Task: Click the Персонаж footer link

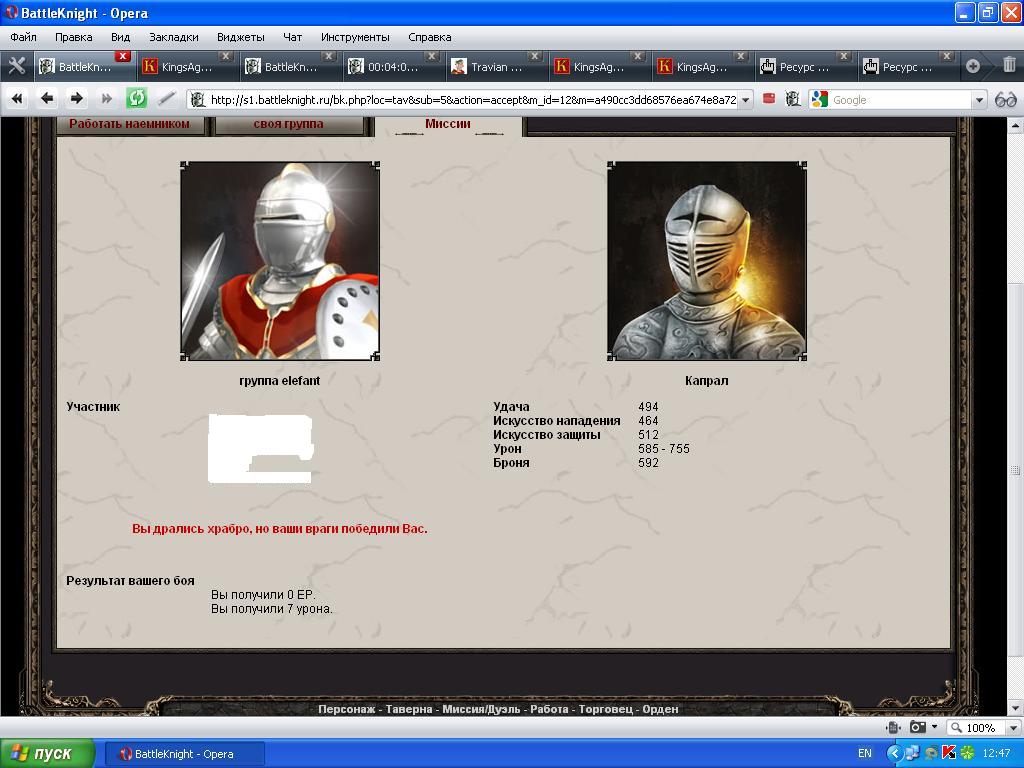Action: click(346, 709)
